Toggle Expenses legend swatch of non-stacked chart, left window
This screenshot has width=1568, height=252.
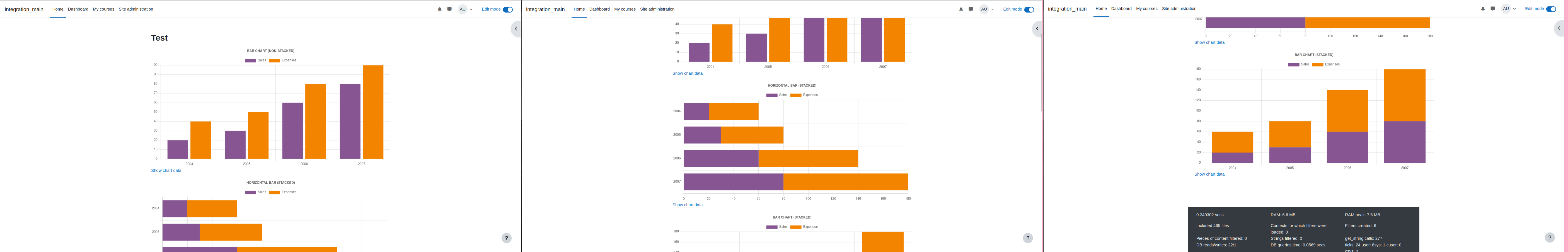click(275, 61)
